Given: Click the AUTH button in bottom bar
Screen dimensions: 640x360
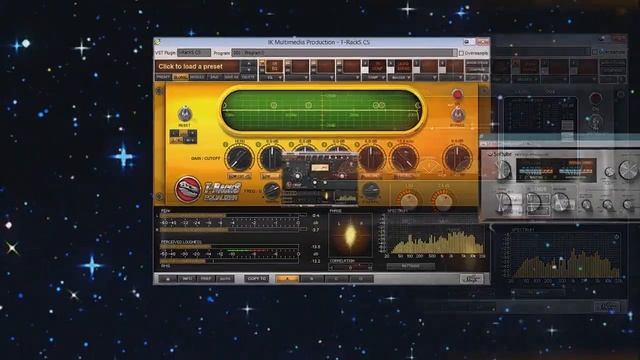Looking at the screenshot, I should [x=225, y=279].
